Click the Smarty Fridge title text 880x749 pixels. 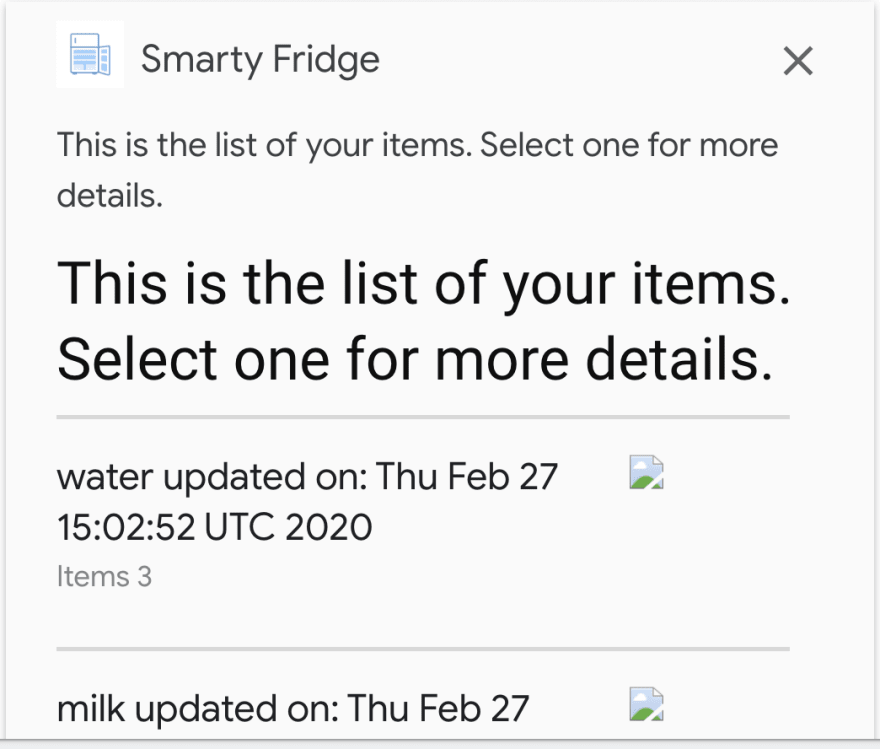pyautogui.click(x=260, y=60)
